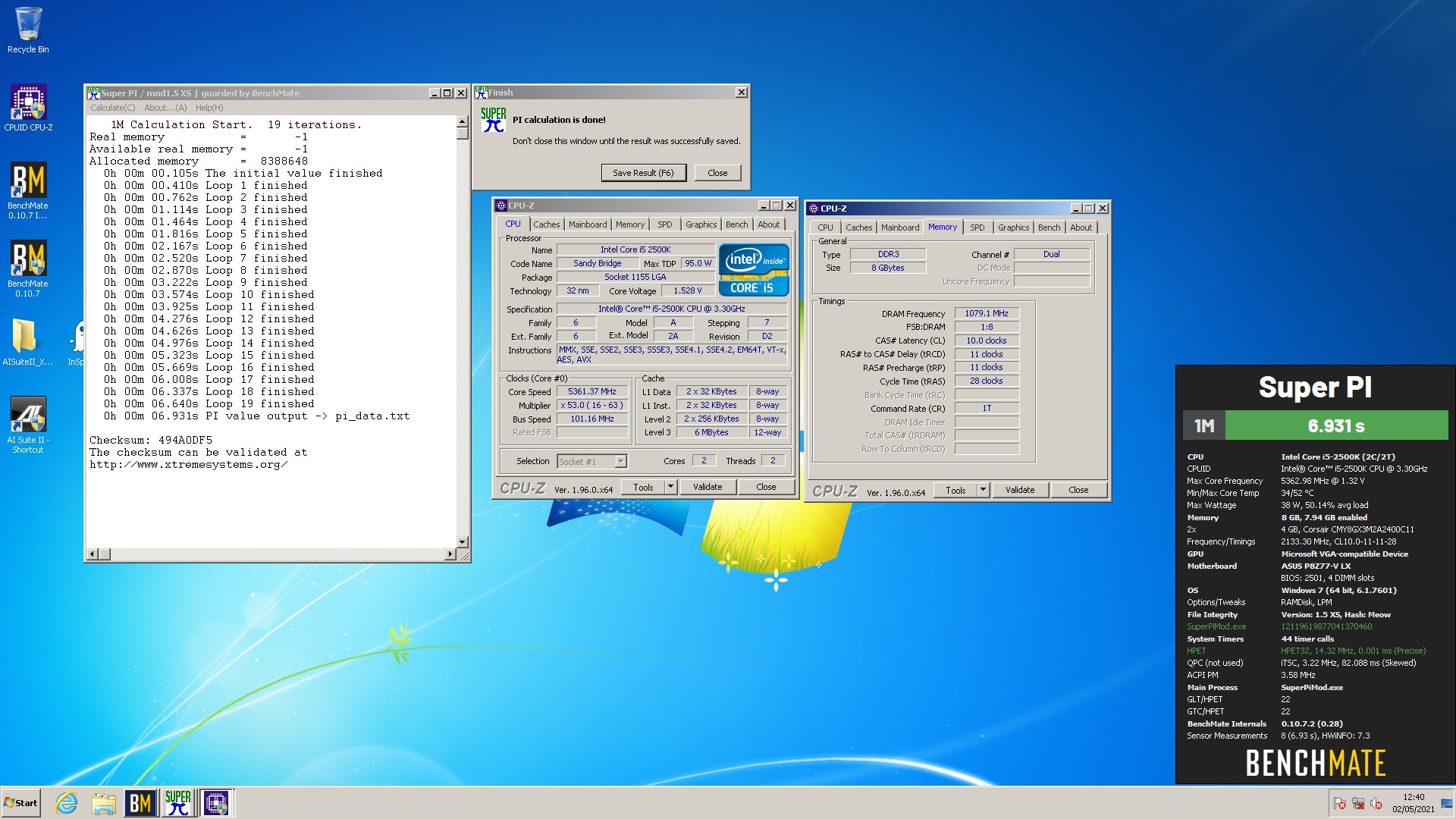
Task: Click the Start button on the taskbar
Action: pos(20,803)
